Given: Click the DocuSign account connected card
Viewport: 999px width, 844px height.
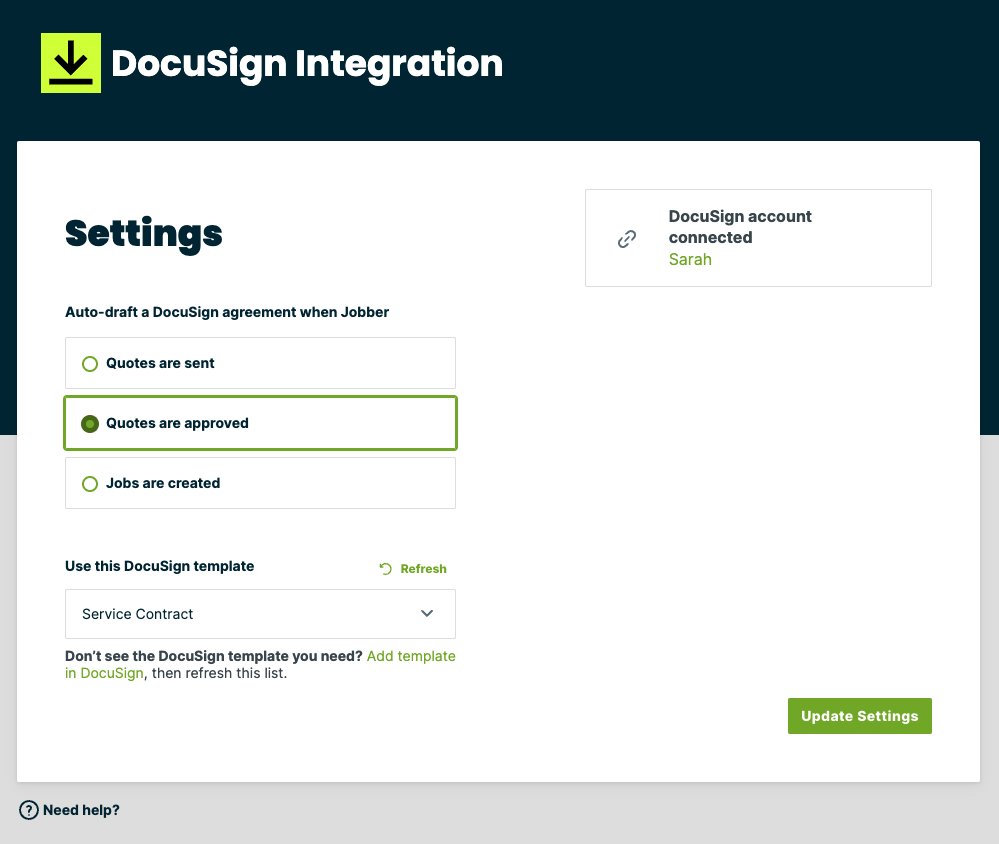Looking at the screenshot, I should (x=758, y=238).
